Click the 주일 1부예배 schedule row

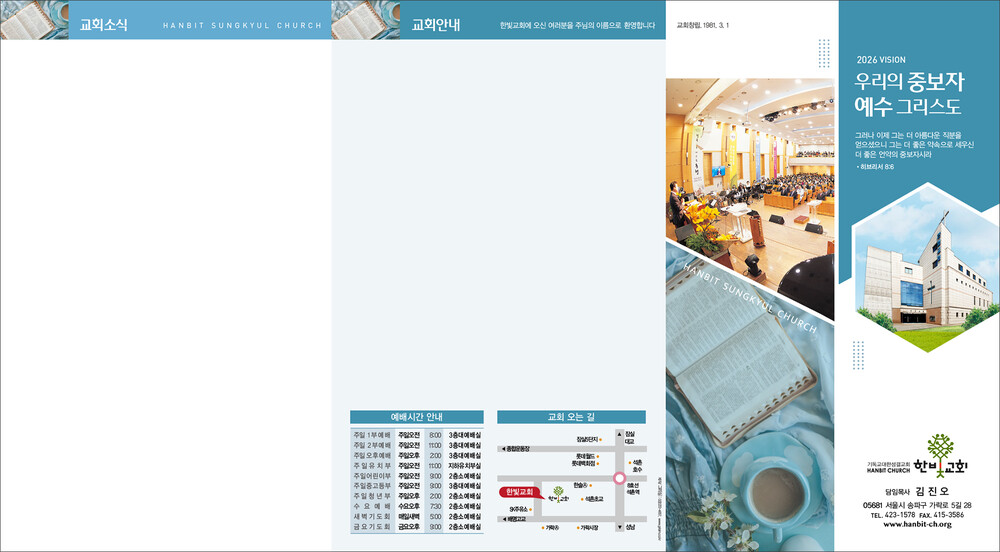(416, 435)
